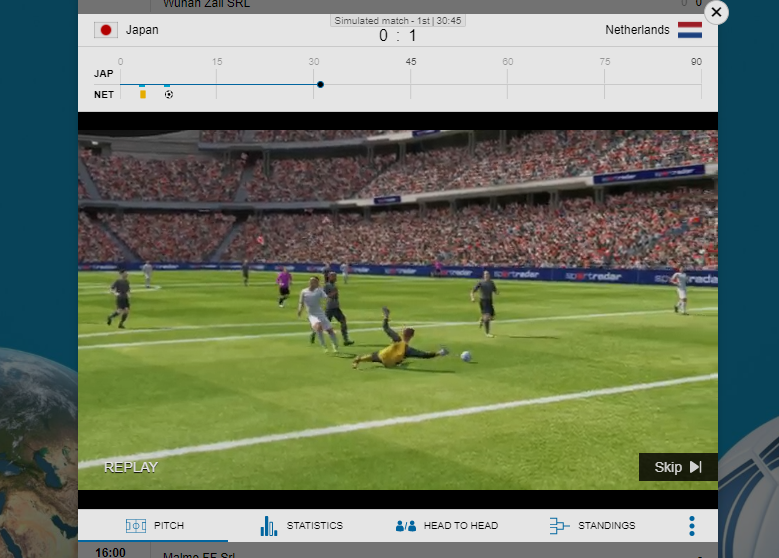The image size is (779, 558).
Task: Open the Head to Head tab
Action: click(447, 526)
